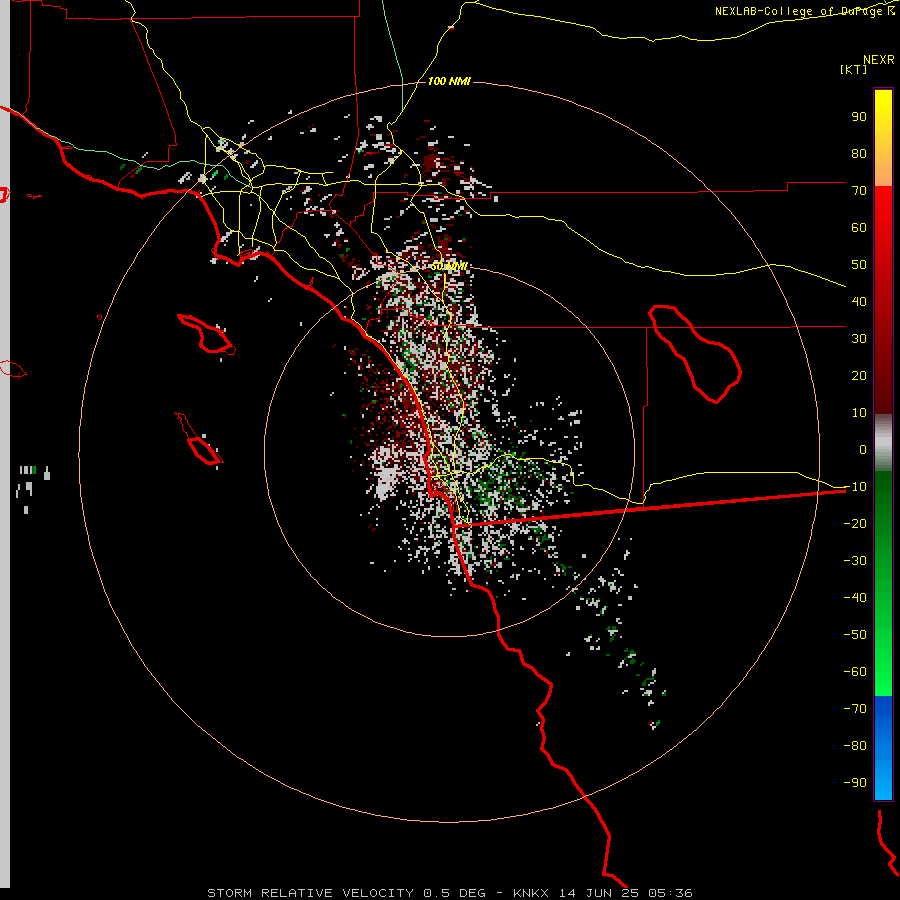Select the "0" value on velocity scale
This screenshot has height=900, width=900.
coord(863,449)
